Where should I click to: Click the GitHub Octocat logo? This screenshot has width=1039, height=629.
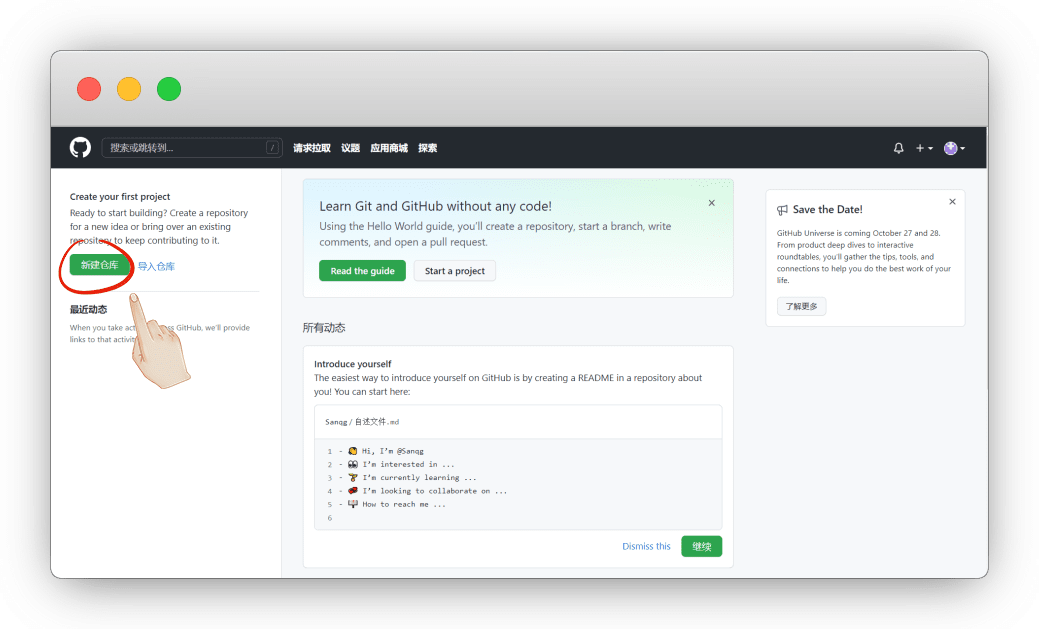pos(80,148)
